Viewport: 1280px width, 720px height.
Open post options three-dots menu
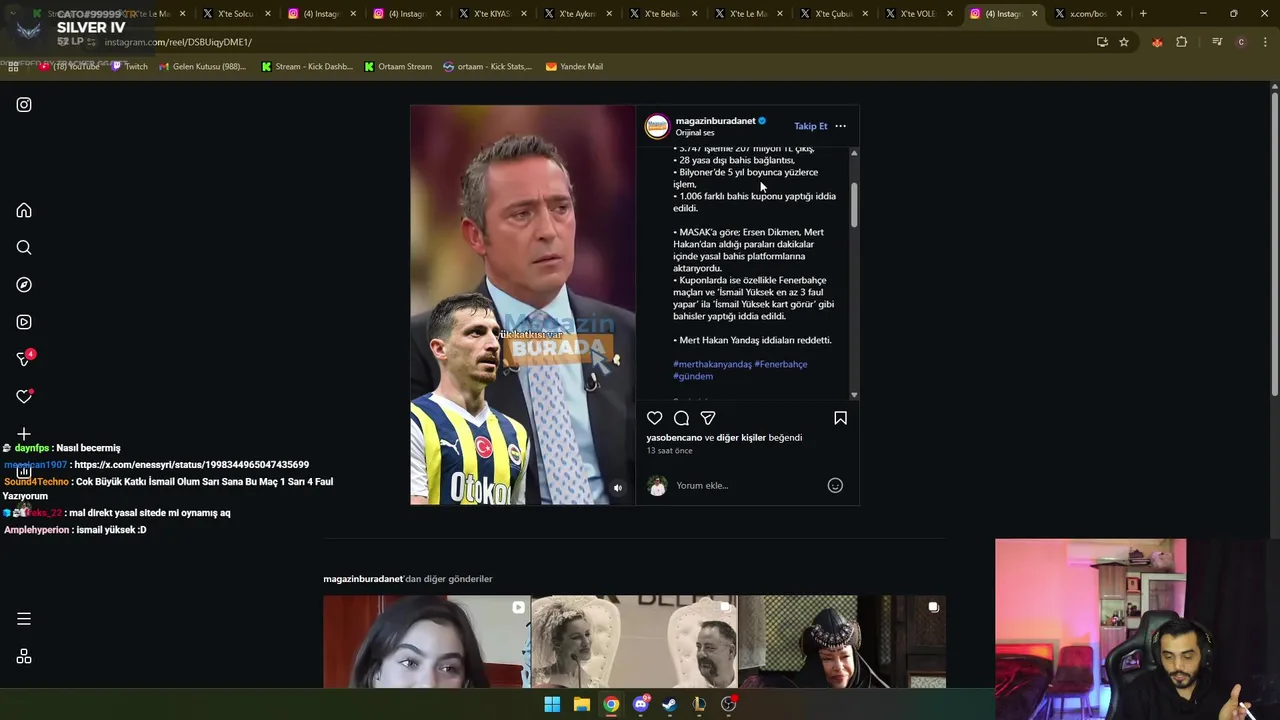pos(840,126)
